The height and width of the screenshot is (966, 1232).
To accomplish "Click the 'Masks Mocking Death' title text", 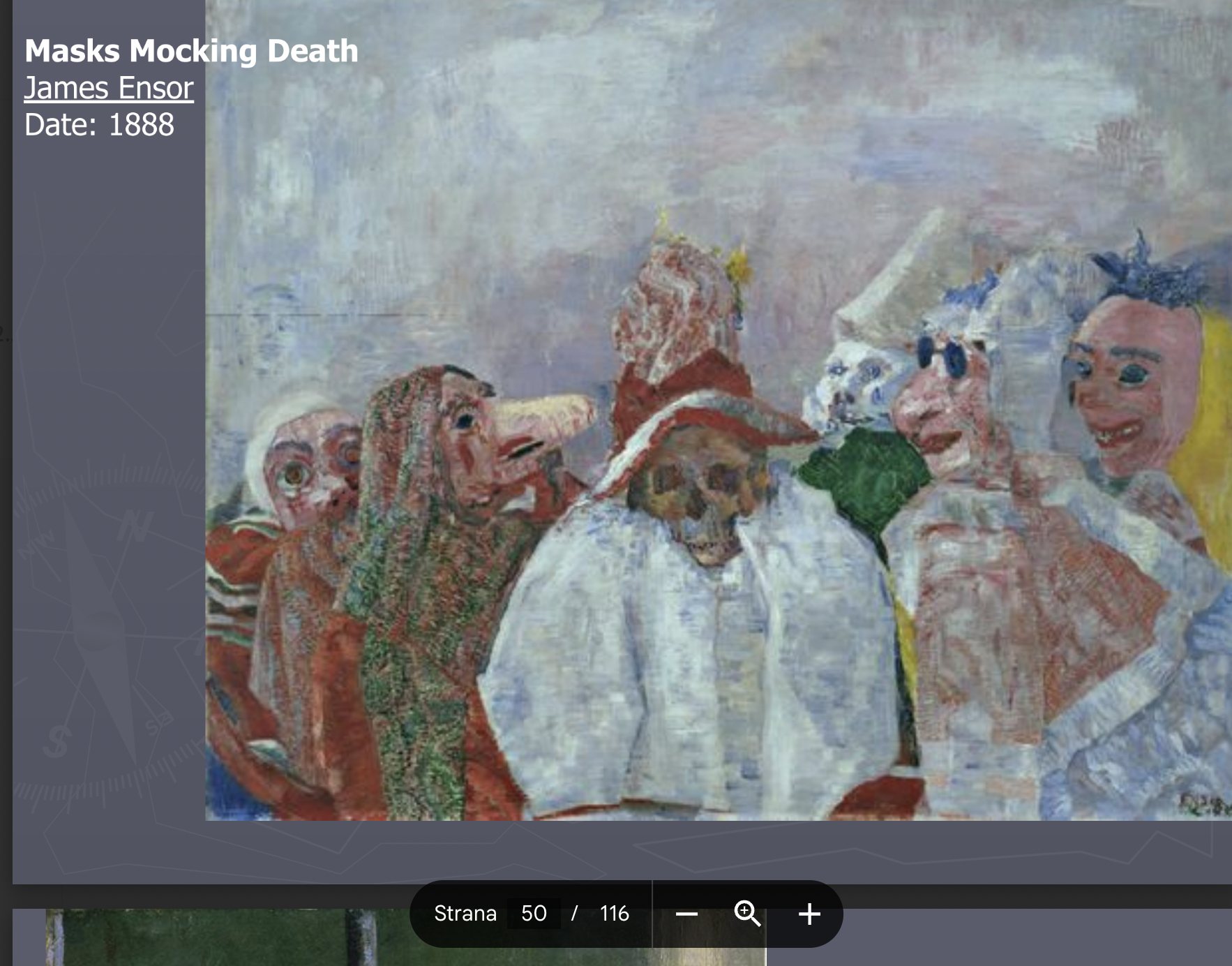I will 191,51.
